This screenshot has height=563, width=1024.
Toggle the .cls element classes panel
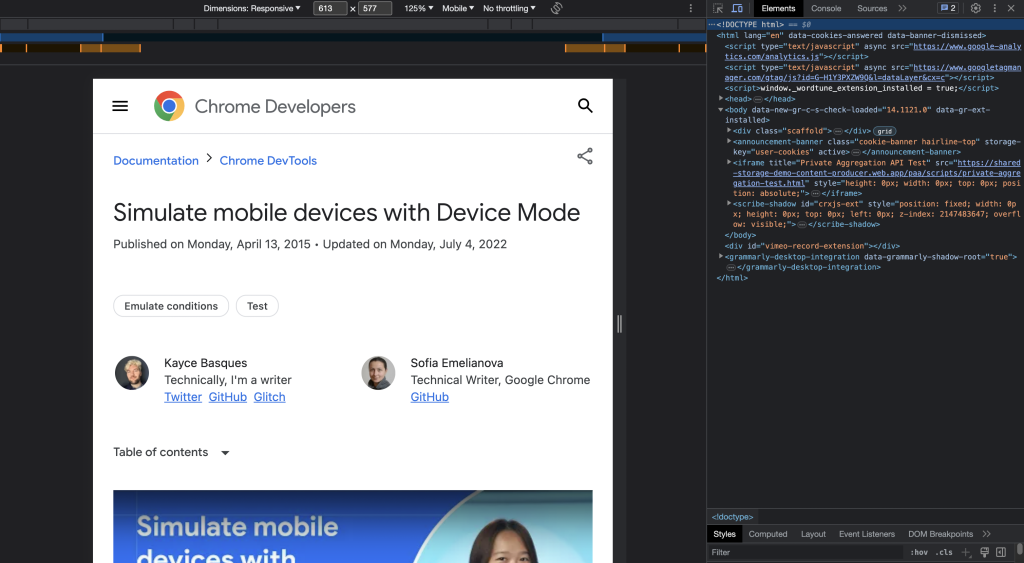coord(944,553)
